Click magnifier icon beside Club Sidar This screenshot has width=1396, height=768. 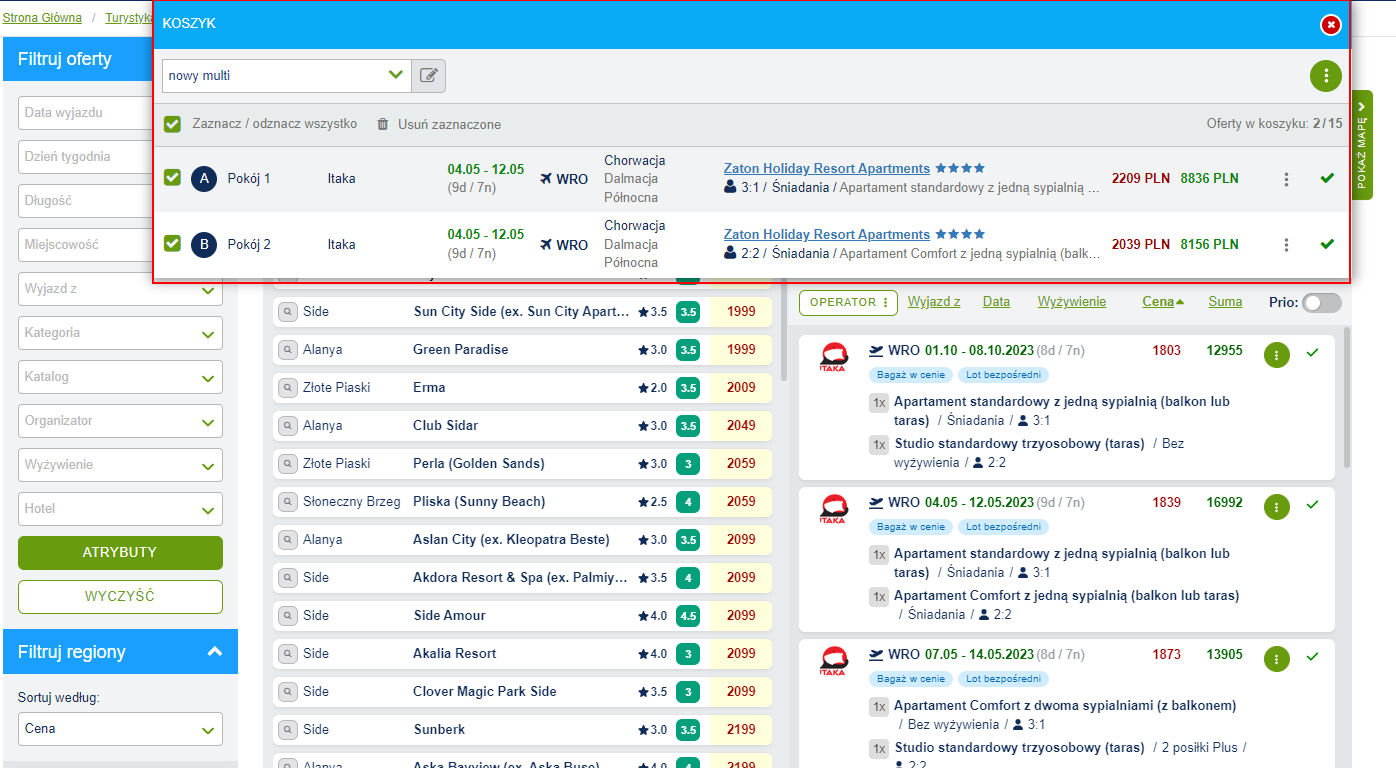tap(288, 426)
